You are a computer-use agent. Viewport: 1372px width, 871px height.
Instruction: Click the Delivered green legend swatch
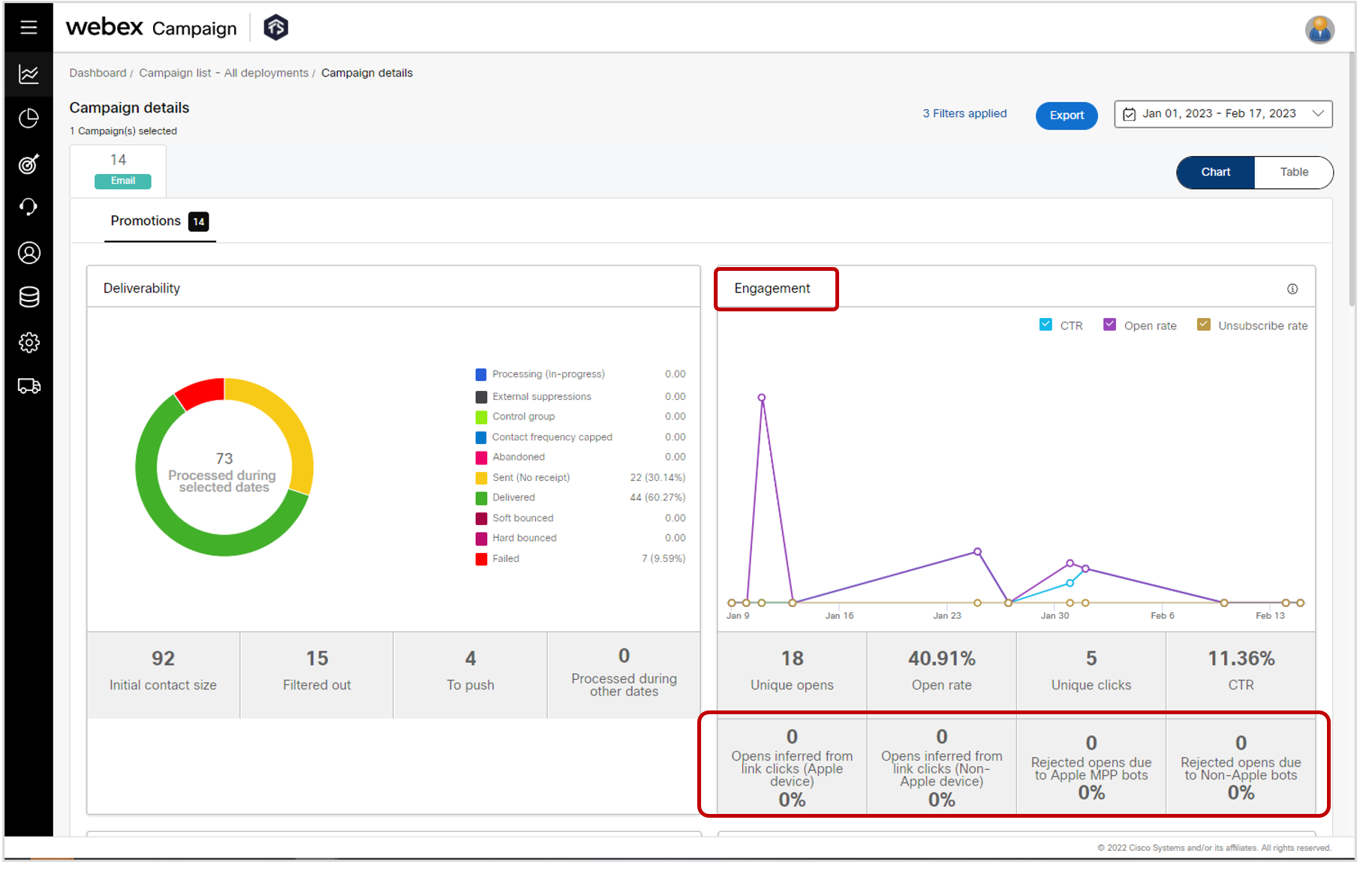pyautogui.click(x=481, y=498)
